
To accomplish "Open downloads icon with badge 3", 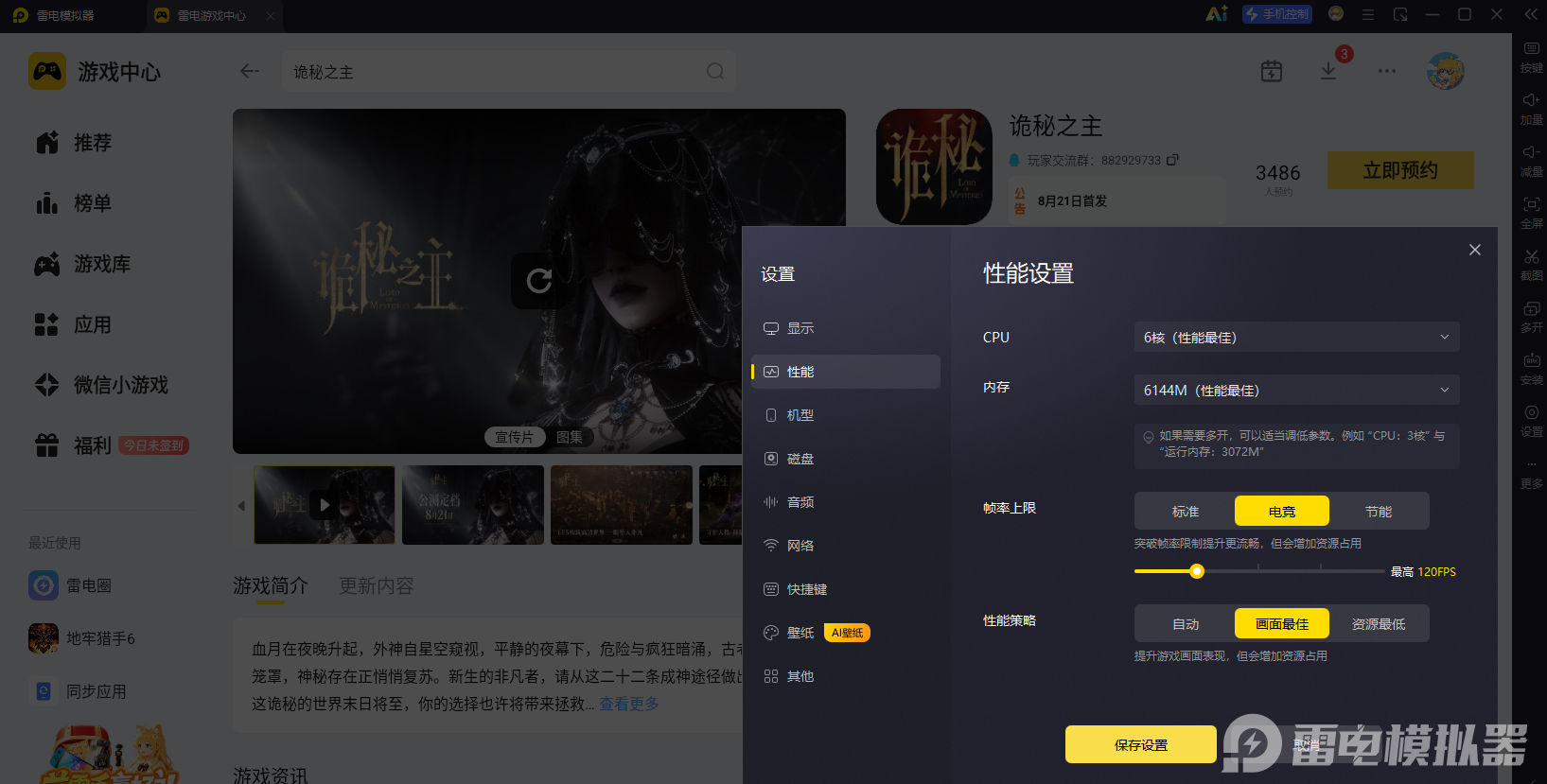I will pyautogui.click(x=1328, y=71).
